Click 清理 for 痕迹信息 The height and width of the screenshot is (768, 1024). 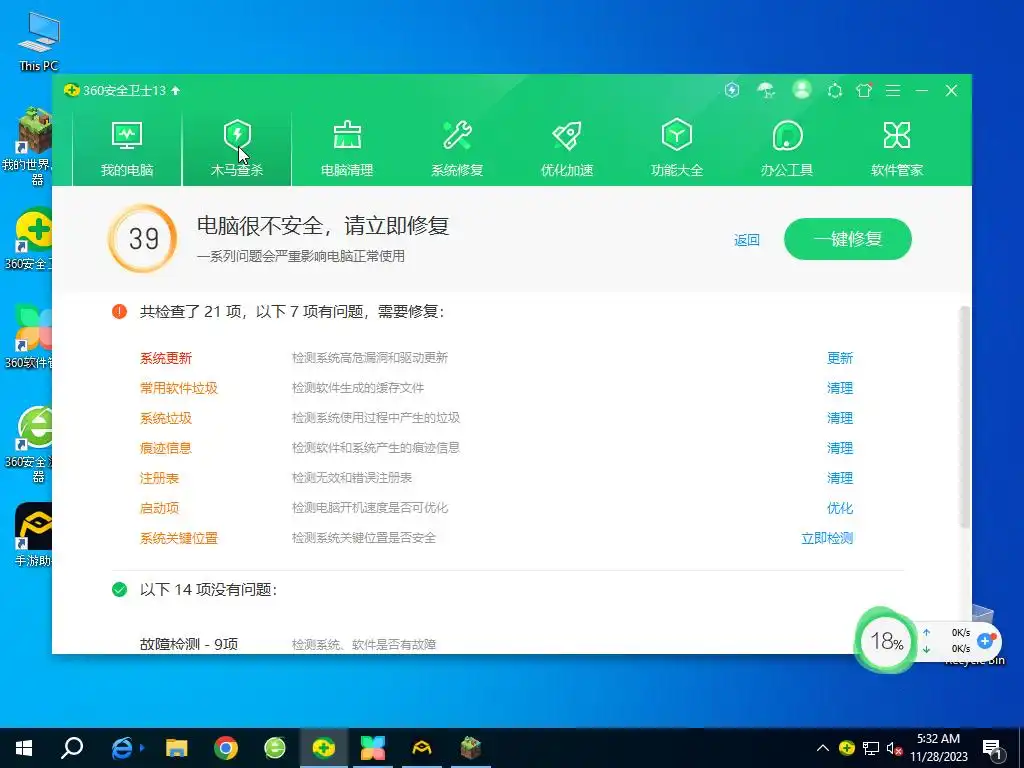pos(840,448)
